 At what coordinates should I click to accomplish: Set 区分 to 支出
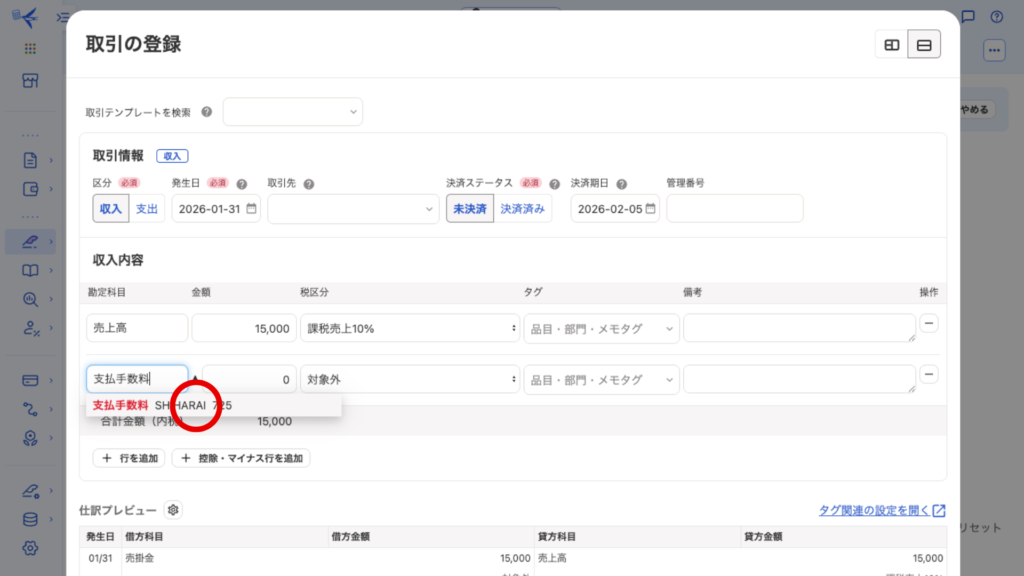tap(147, 209)
